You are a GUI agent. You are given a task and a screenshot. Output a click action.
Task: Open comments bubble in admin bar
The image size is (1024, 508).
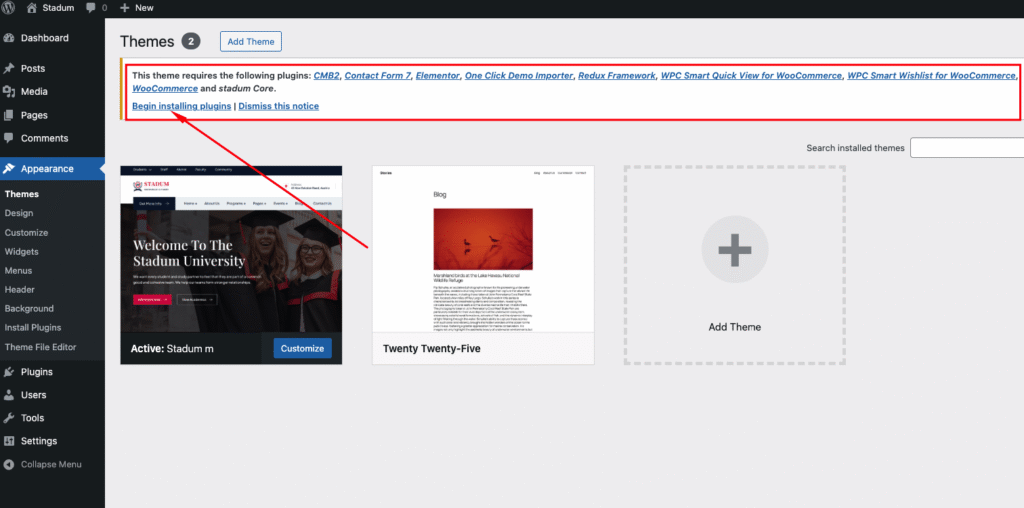tap(91, 8)
